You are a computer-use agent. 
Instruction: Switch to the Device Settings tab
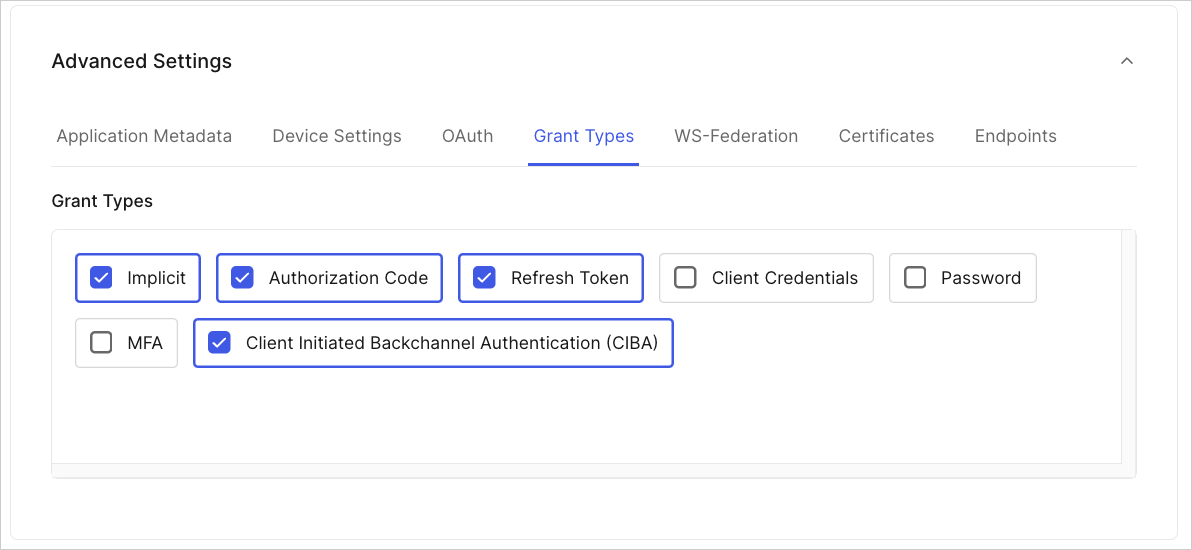pyautogui.click(x=337, y=136)
